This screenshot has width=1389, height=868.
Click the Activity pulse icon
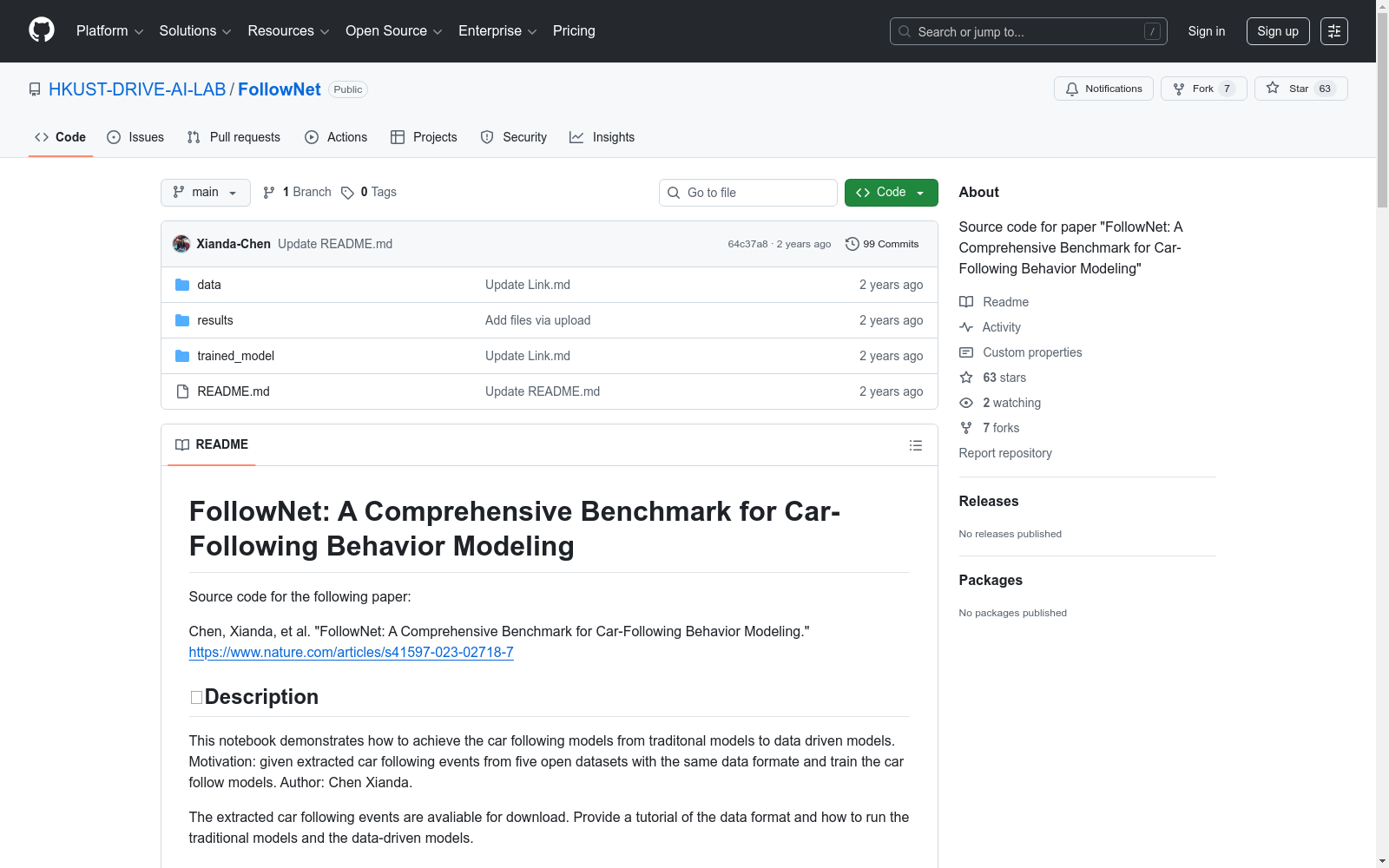tap(966, 327)
